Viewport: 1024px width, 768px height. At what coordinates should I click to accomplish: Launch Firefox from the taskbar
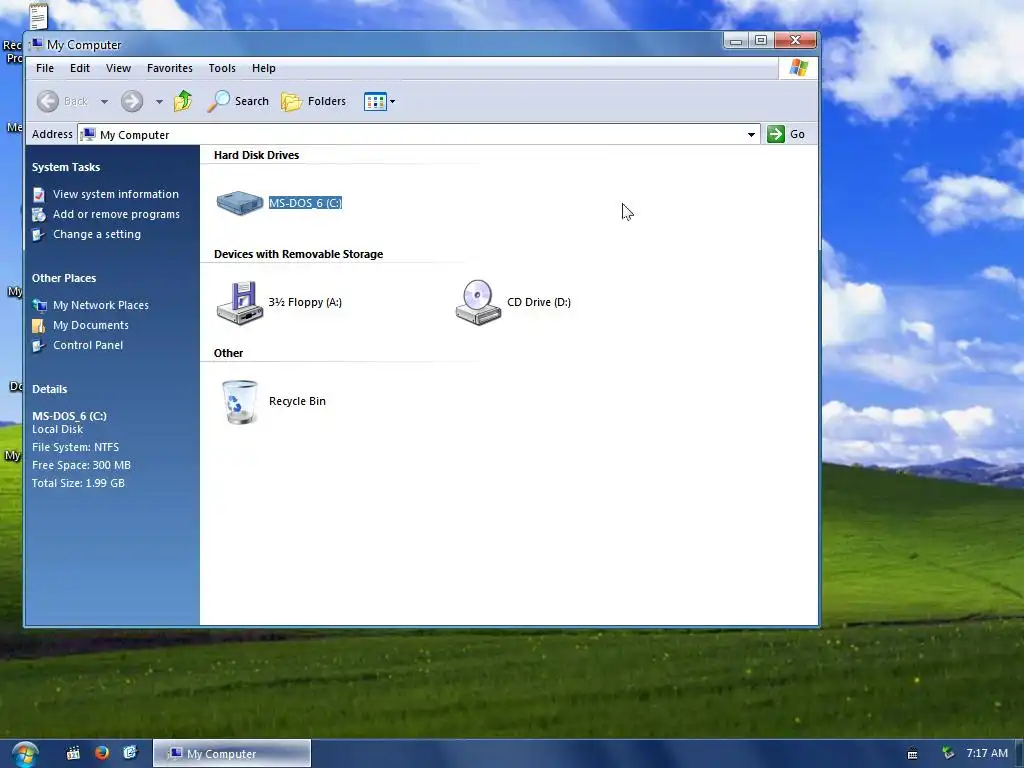(102, 753)
